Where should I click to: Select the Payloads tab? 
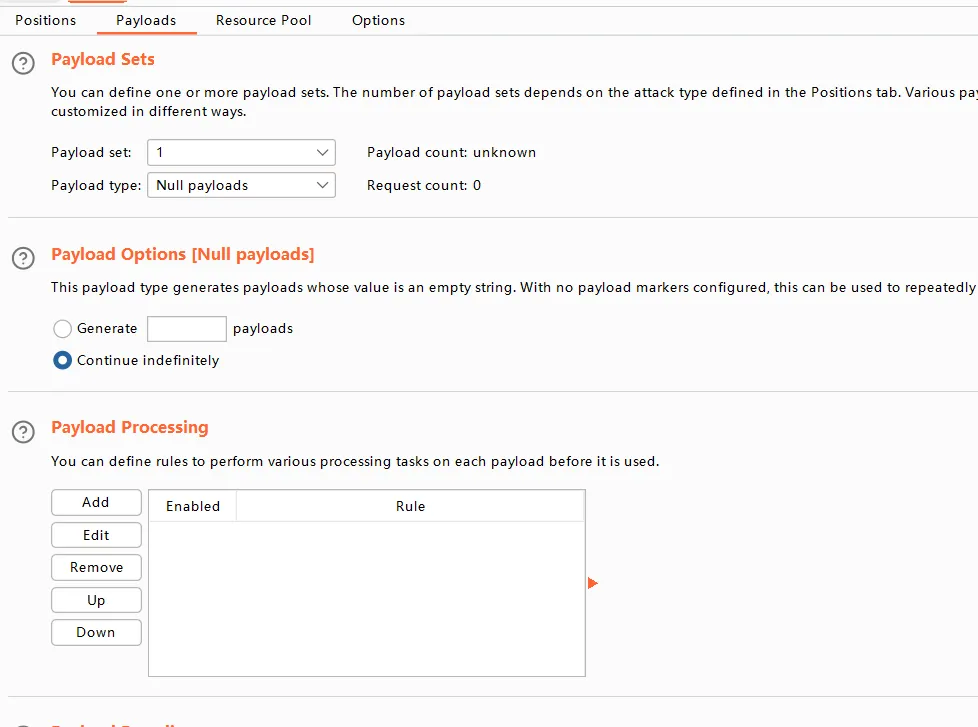pos(146,20)
